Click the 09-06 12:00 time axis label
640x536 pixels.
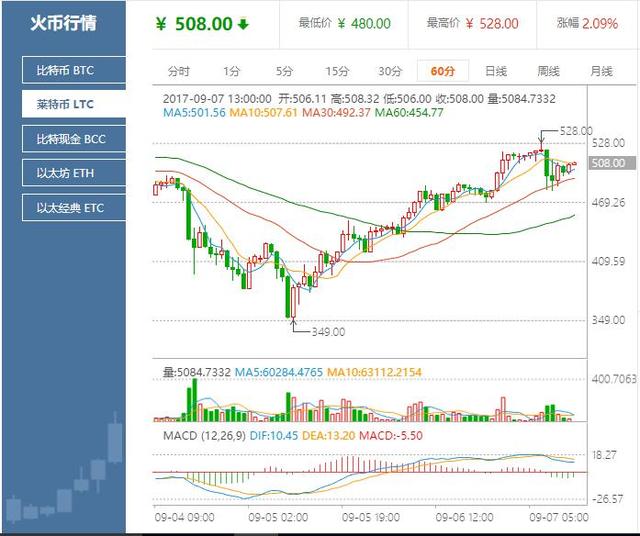tap(464, 517)
